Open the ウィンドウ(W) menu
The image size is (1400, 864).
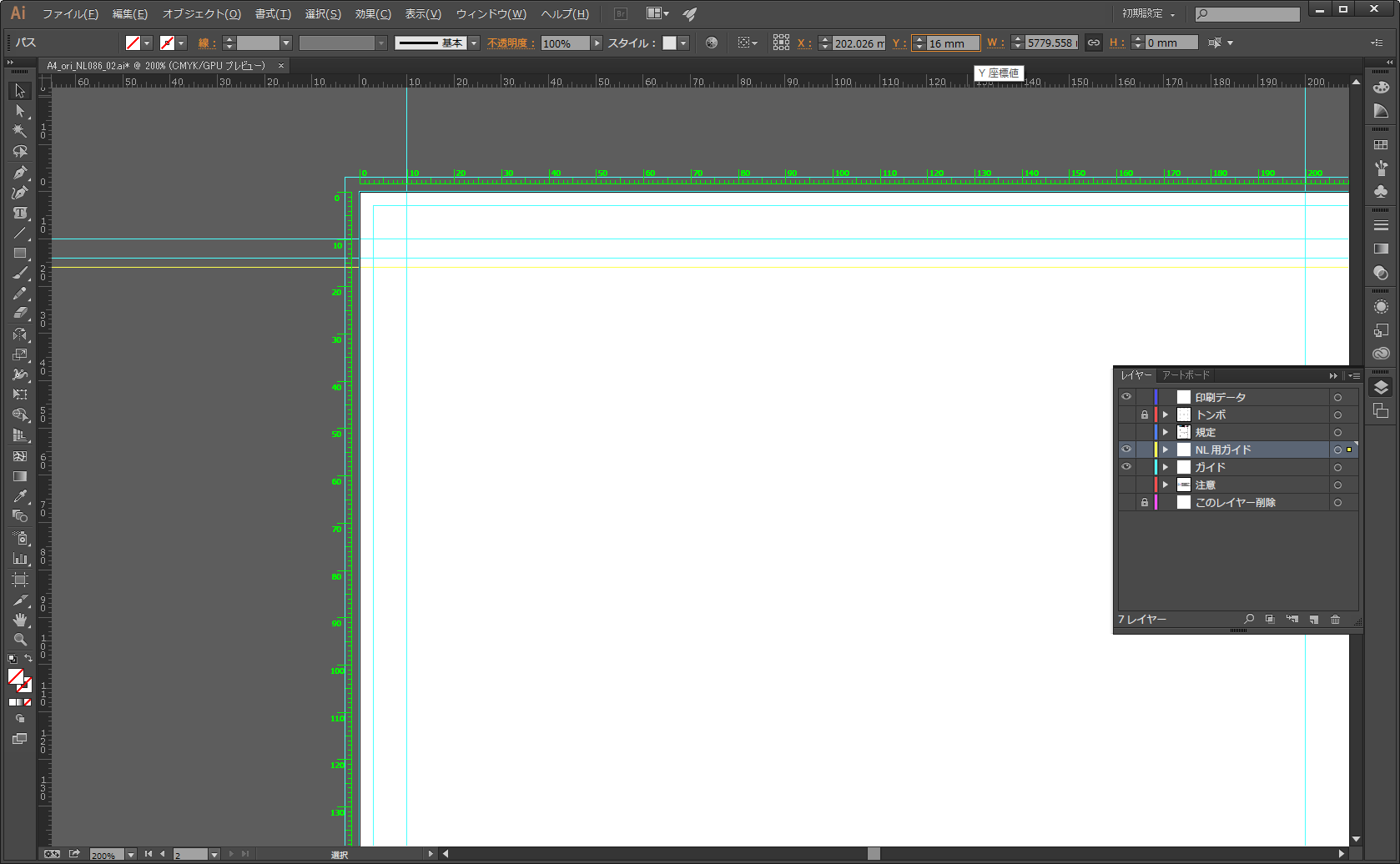(491, 14)
